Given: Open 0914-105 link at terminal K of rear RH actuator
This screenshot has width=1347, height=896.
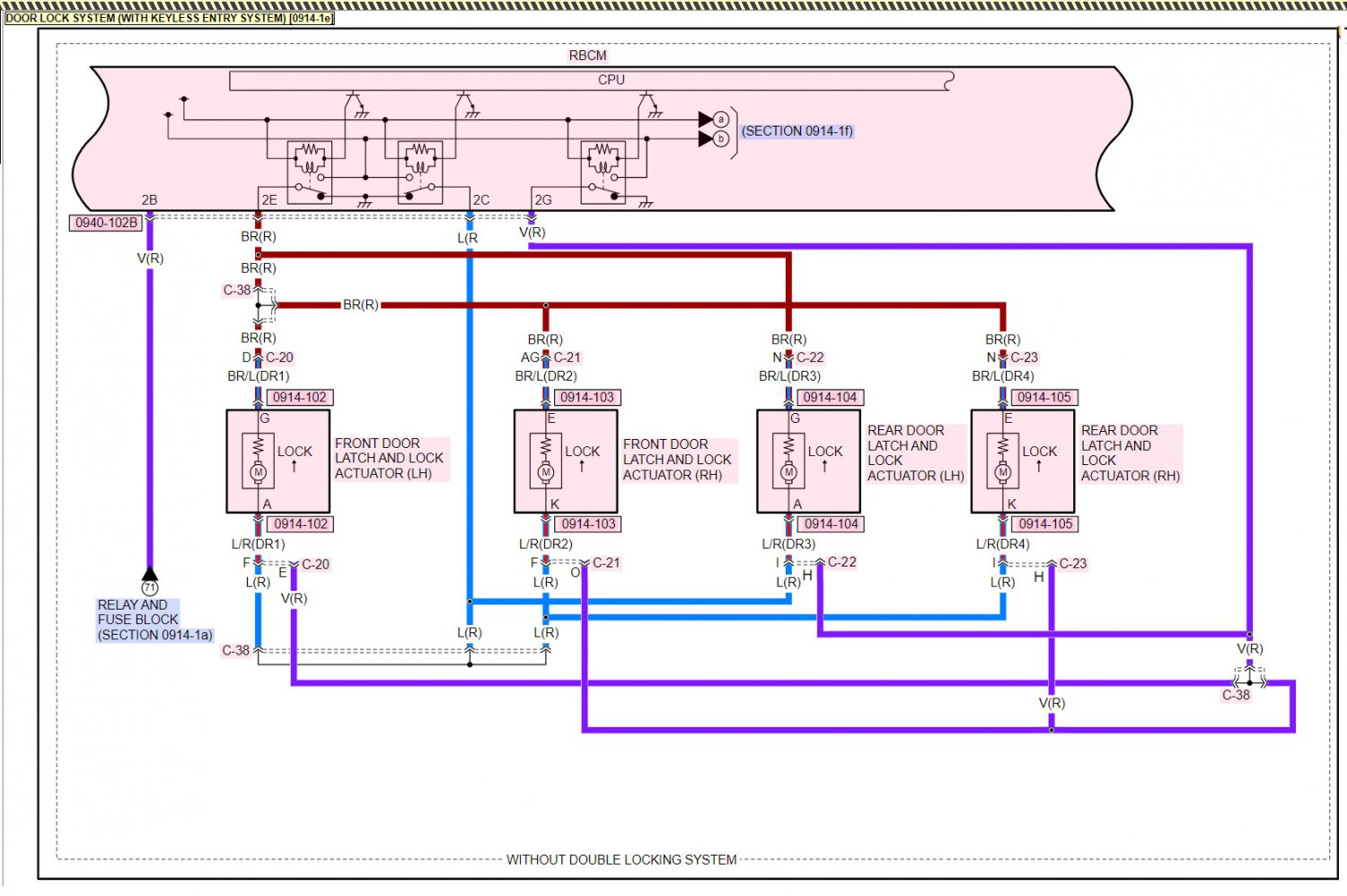Looking at the screenshot, I should (1046, 523).
